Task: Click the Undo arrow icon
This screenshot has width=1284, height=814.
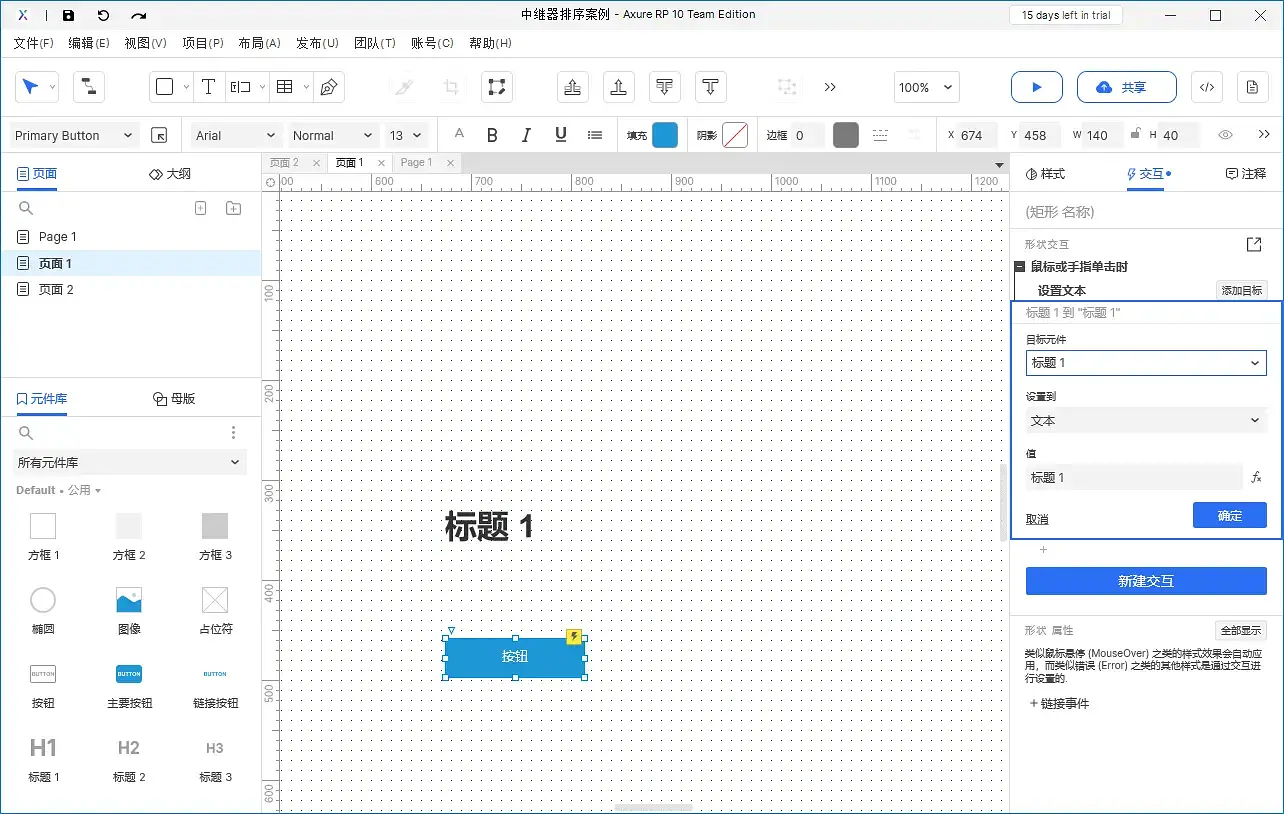Action: (x=103, y=16)
